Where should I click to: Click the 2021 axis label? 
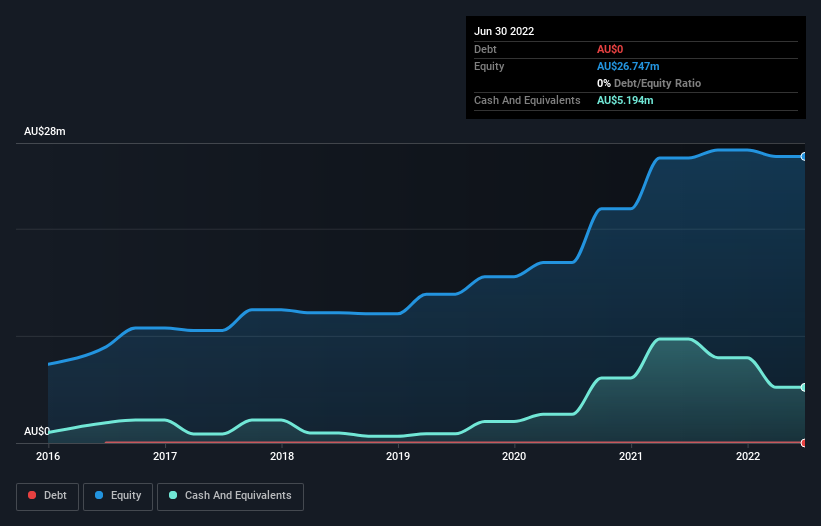point(631,456)
